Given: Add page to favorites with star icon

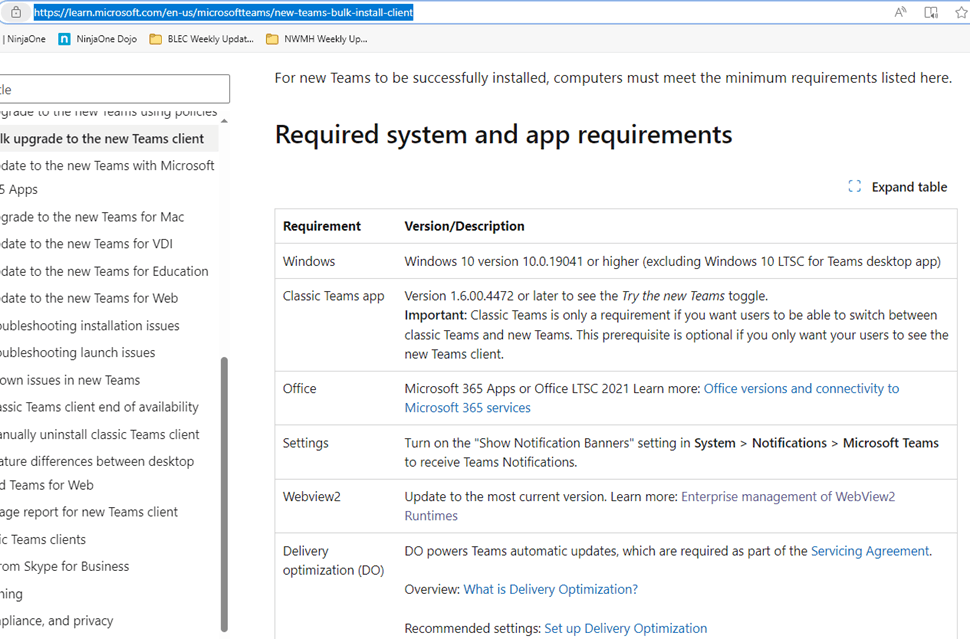Looking at the screenshot, I should click(x=959, y=12).
